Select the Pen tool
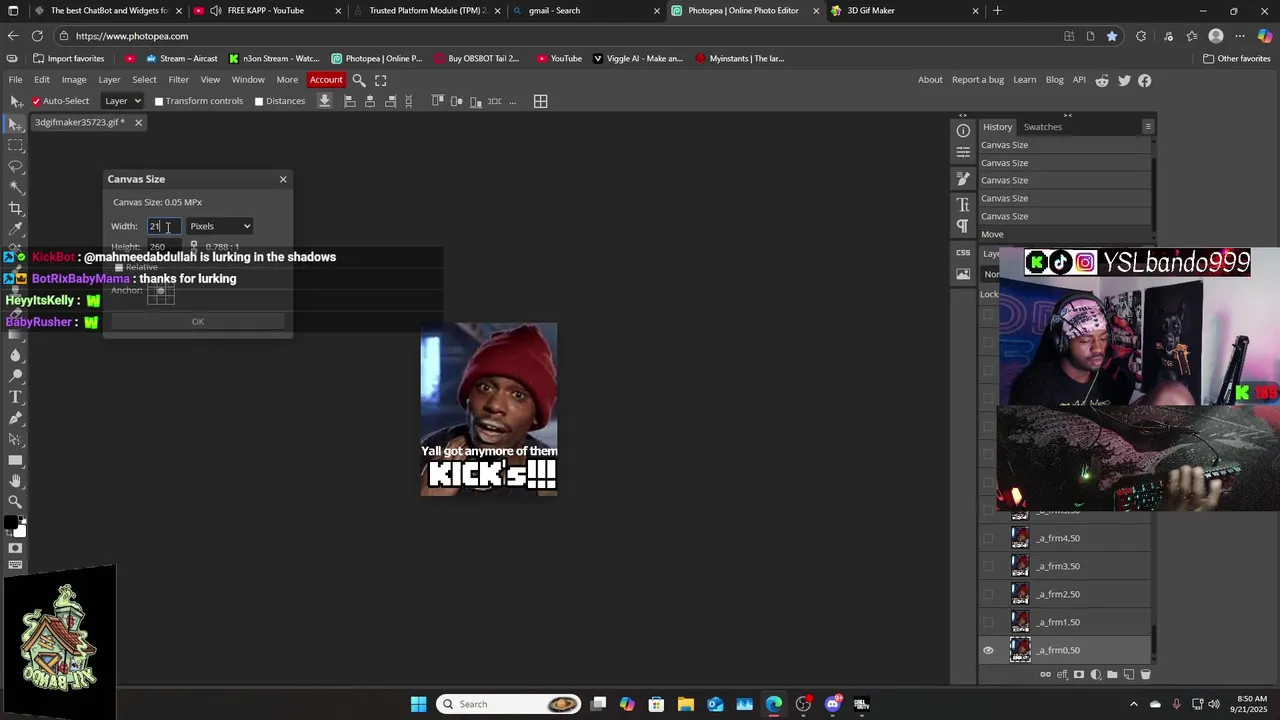This screenshot has width=1280, height=720. tap(16, 418)
